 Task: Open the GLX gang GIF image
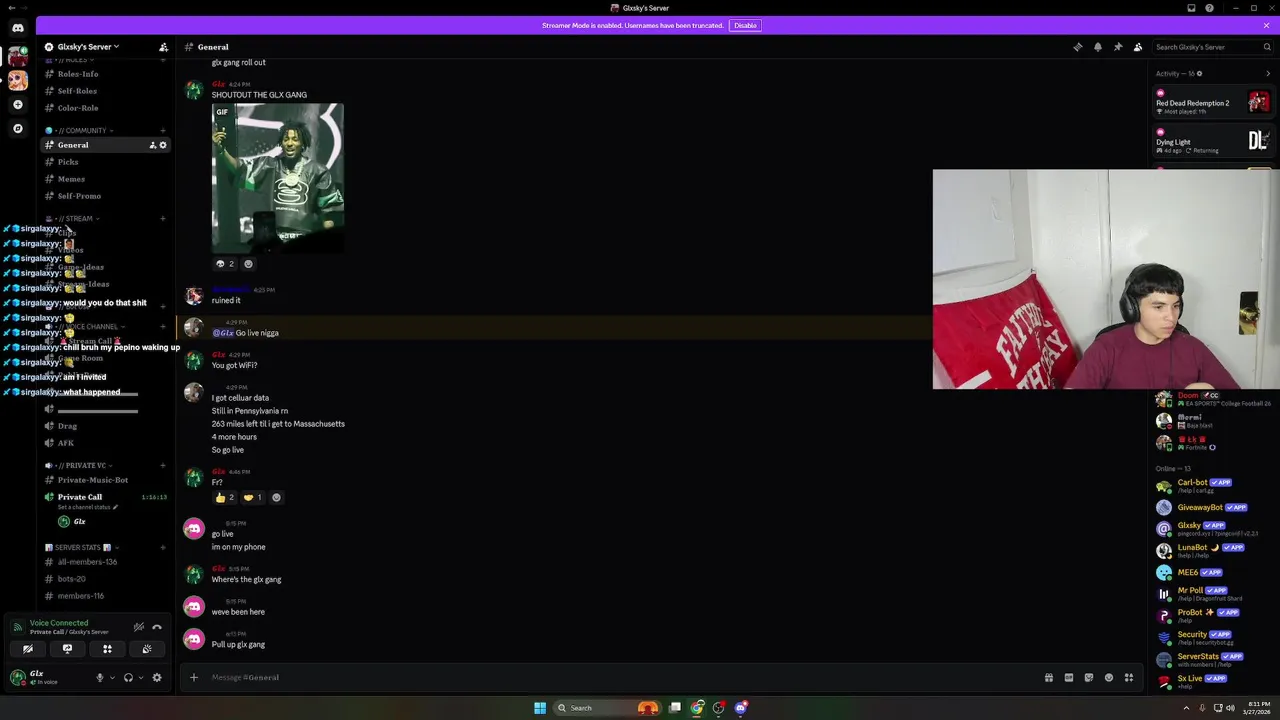click(278, 178)
